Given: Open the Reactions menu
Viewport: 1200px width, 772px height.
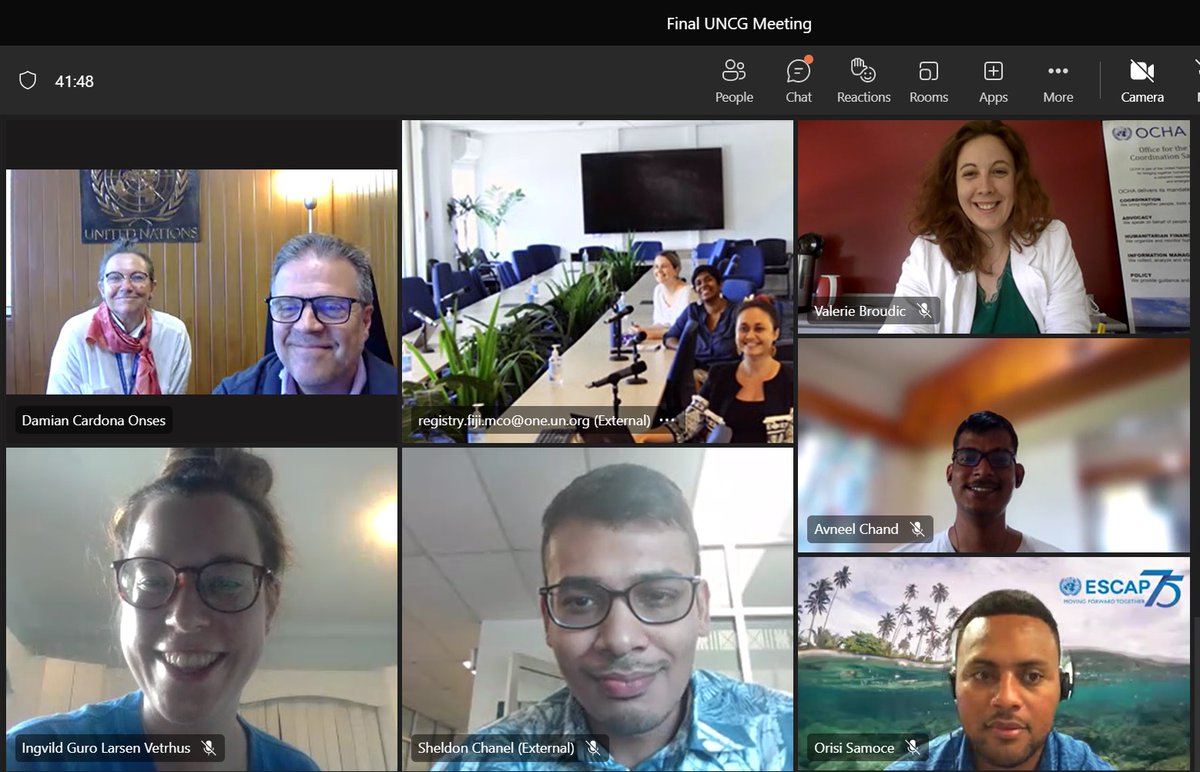Looking at the screenshot, I should (864, 81).
